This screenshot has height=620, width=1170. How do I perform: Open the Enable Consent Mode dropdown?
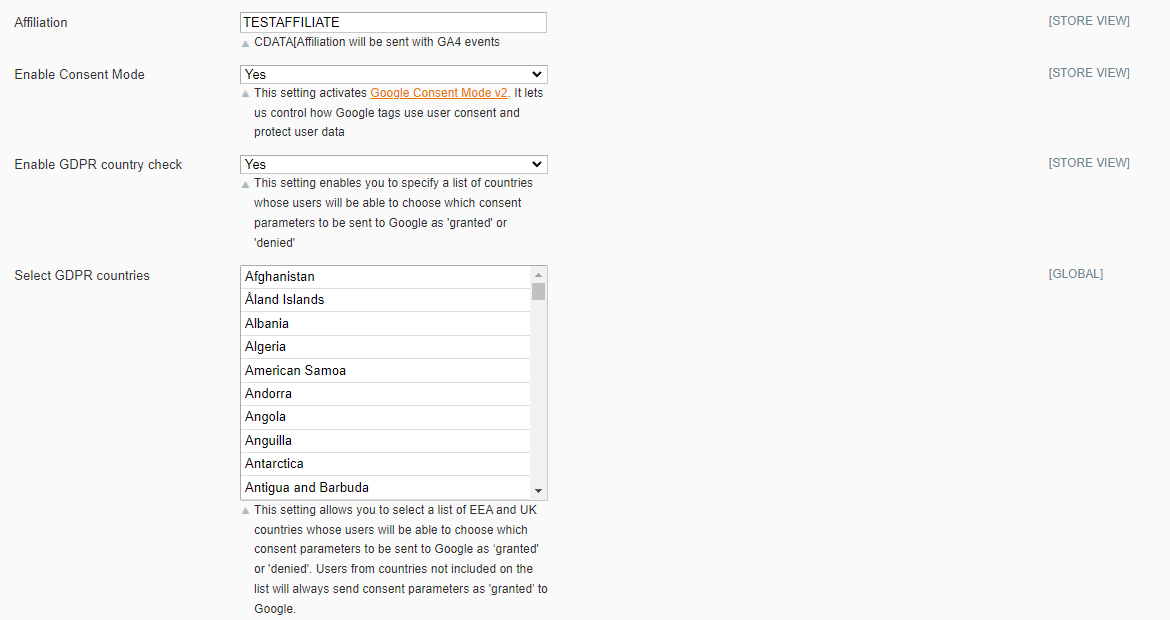[393, 74]
